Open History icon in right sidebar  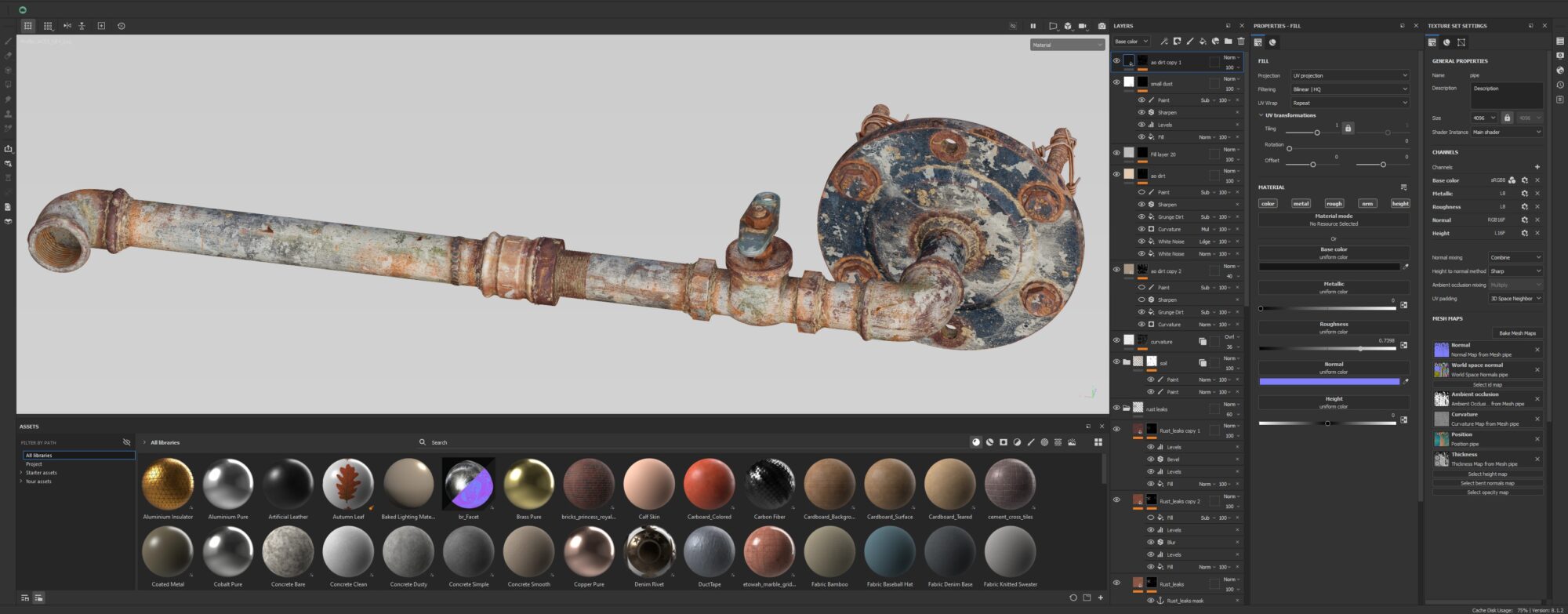point(1560,85)
